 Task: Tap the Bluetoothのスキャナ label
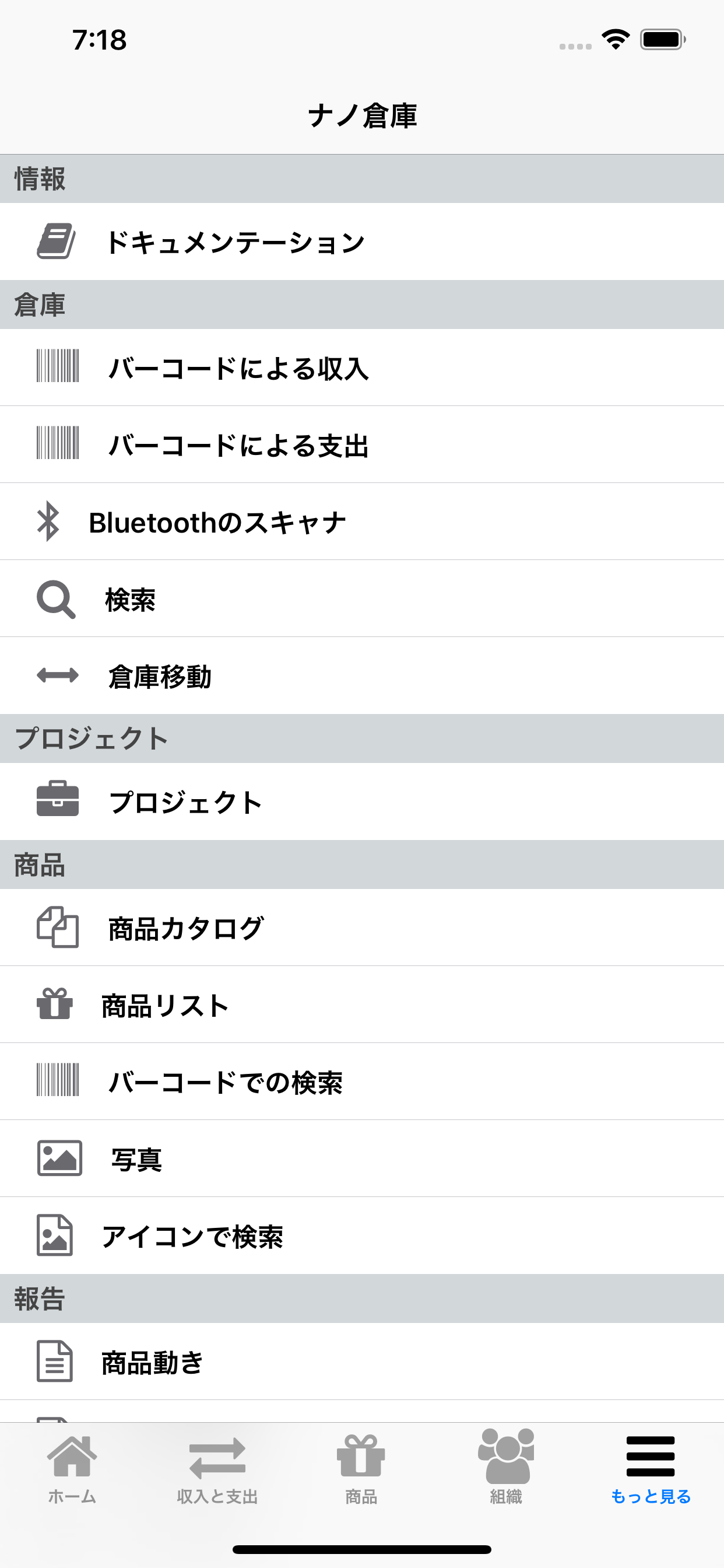tap(217, 522)
